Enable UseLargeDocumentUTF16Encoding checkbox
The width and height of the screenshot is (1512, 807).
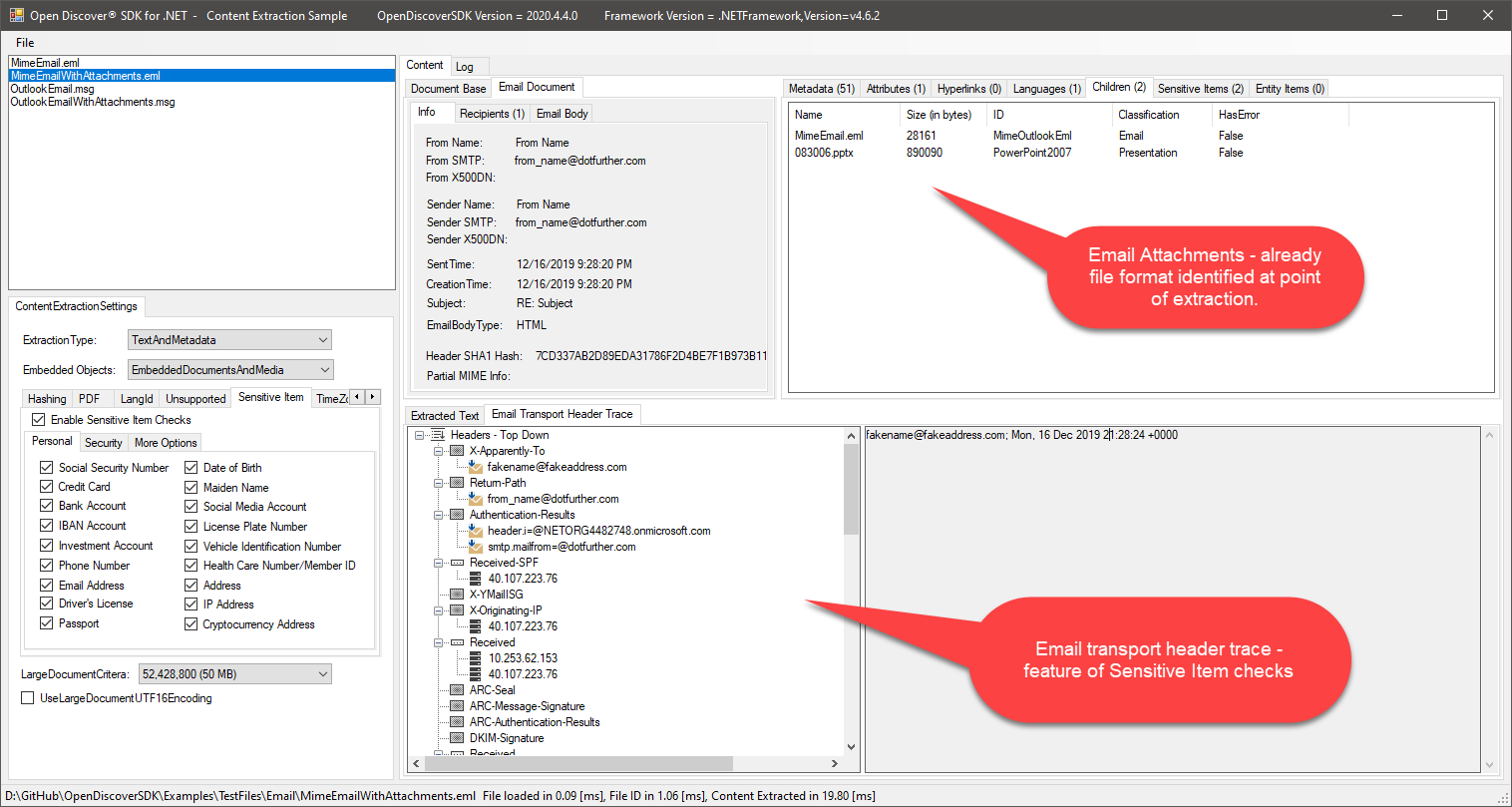tap(28, 698)
